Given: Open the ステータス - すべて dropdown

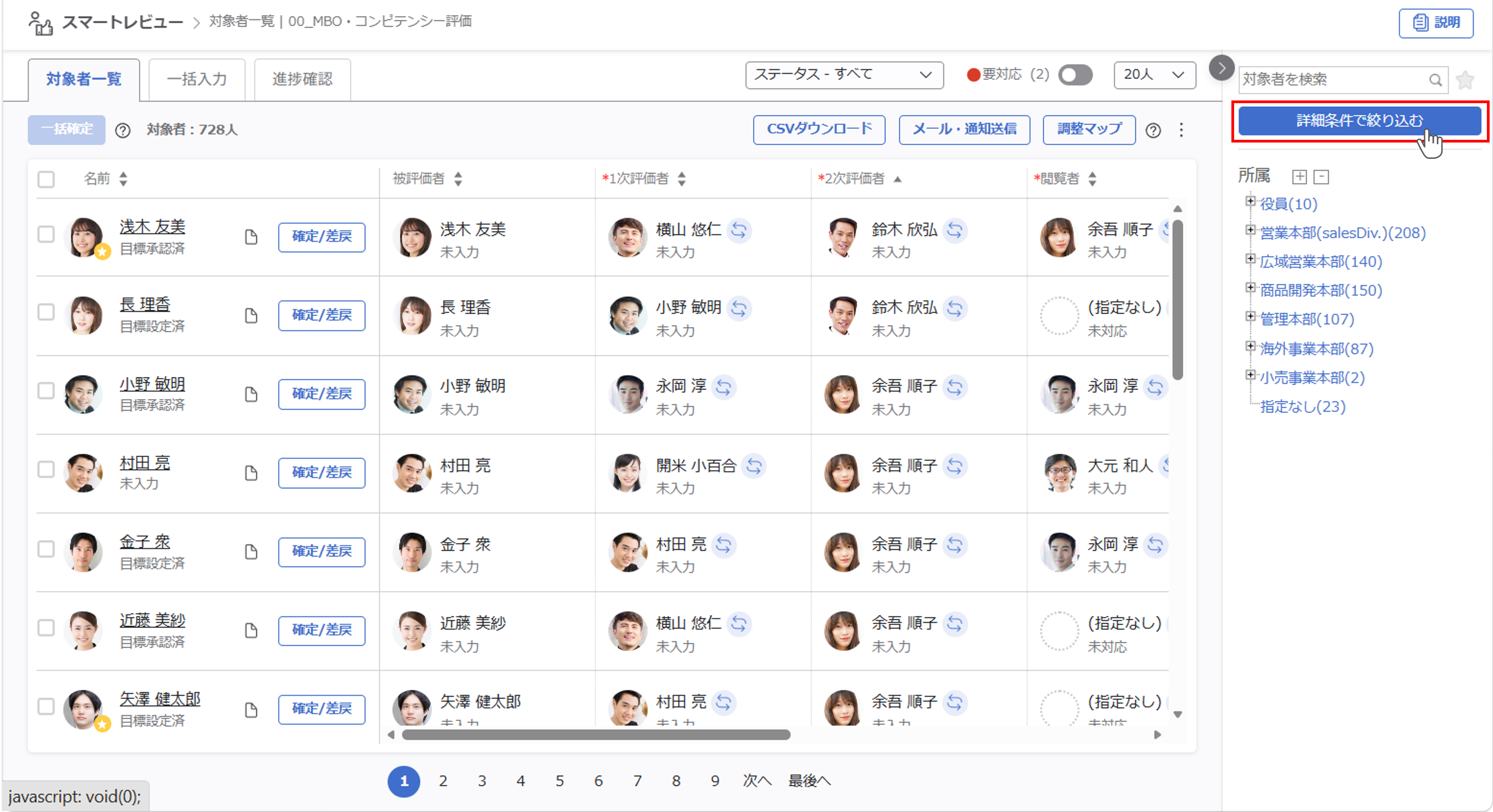Looking at the screenshot, I should tap(844, 75).
